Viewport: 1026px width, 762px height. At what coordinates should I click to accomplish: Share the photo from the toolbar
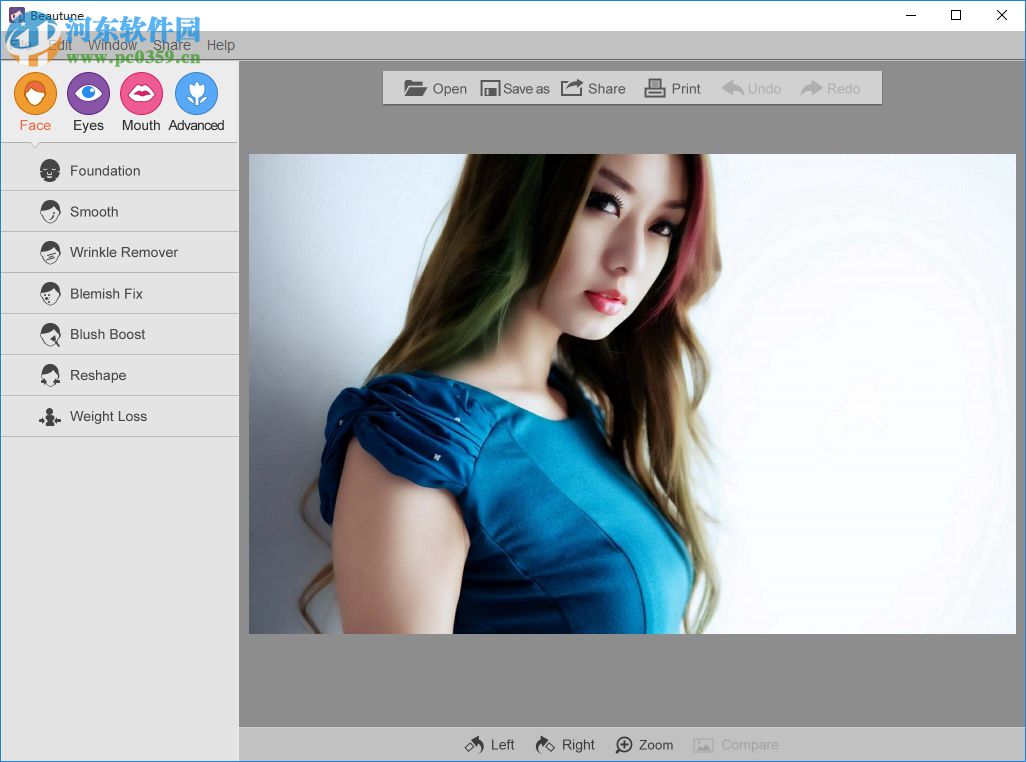pyautogui.click(x=593, y=88)
